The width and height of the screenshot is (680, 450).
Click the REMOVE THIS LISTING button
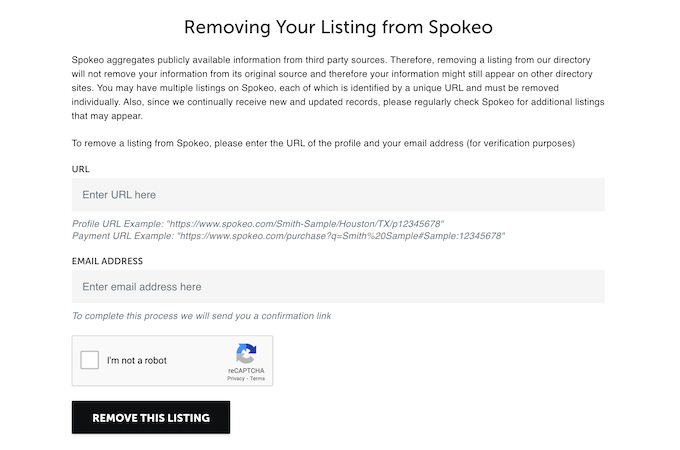coord(151,417)
